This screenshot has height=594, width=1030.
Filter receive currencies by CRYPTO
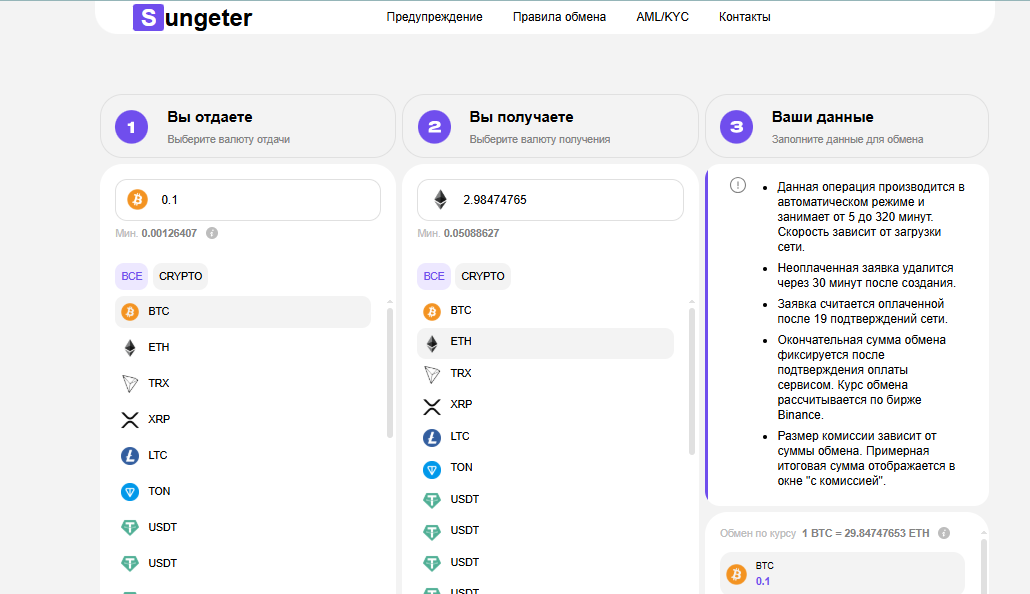483,276
